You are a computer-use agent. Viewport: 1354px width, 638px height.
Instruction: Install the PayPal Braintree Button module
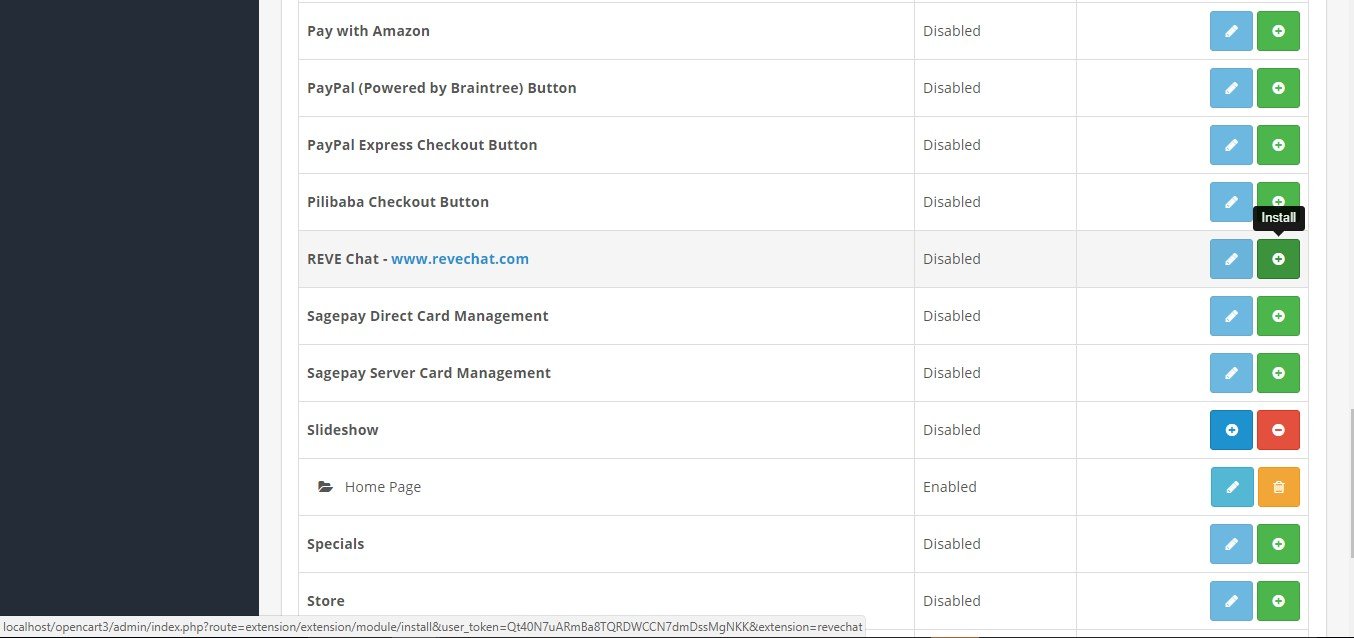(1278, 88)
